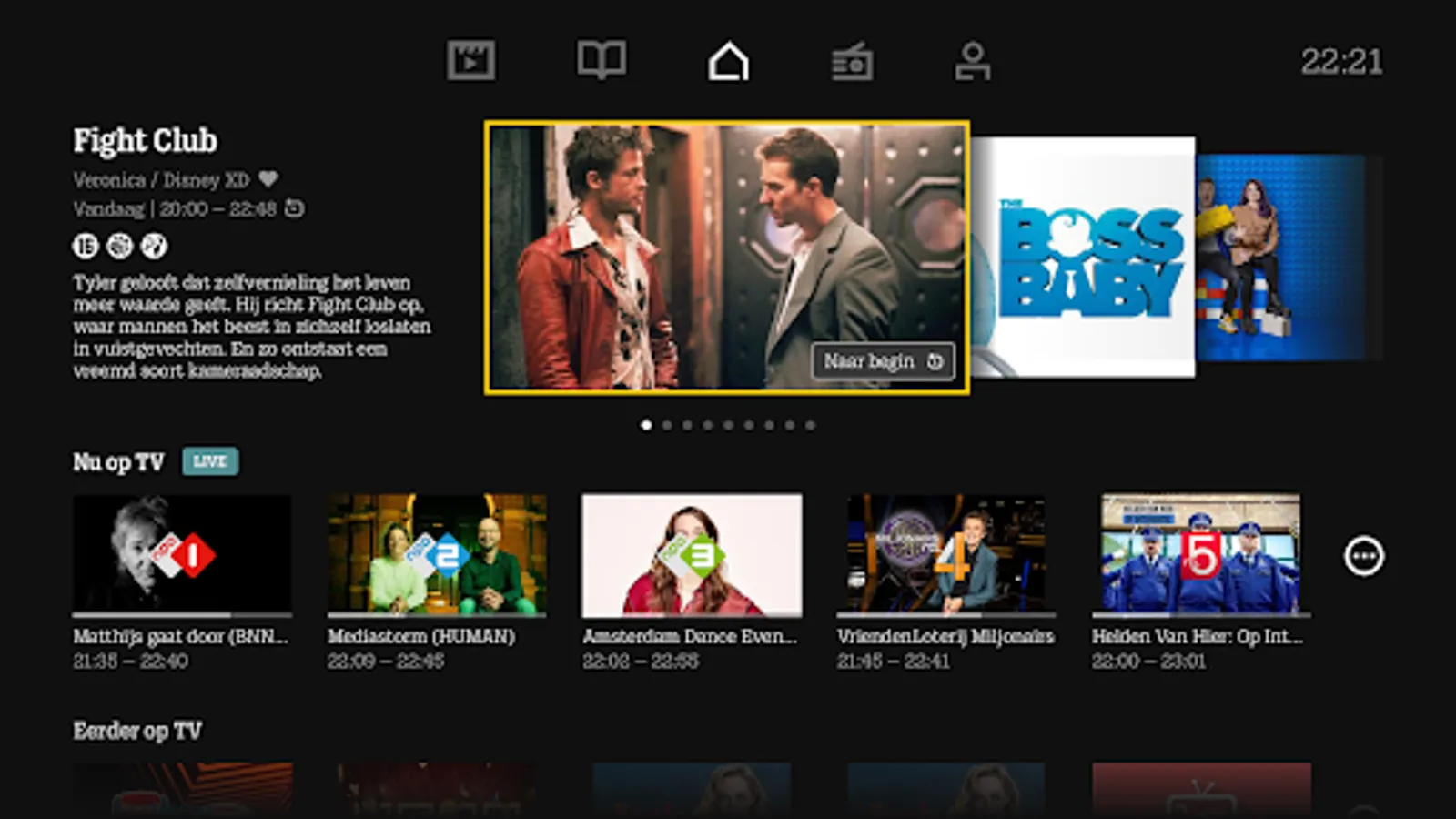Click the 22:21 clock display

tap(1341, 62)
